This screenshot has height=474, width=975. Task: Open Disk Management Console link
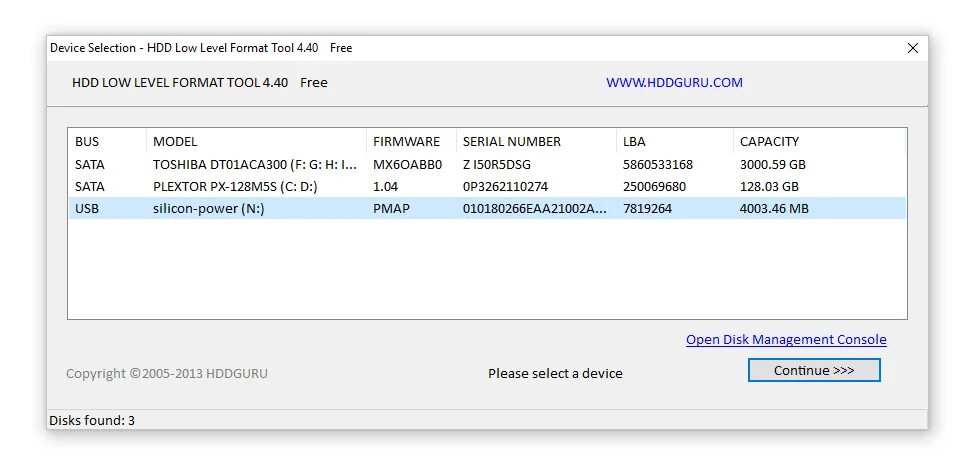[x=786, y=340]
